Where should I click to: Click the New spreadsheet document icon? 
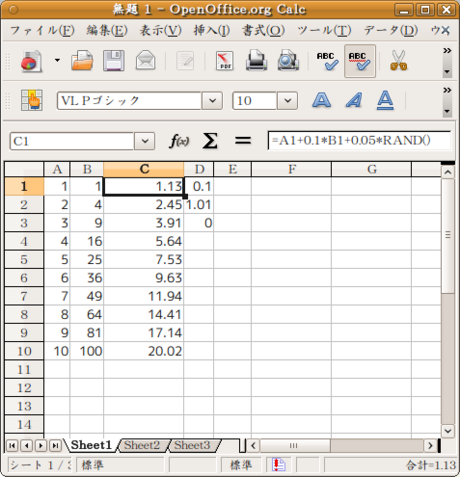[31, 61]
